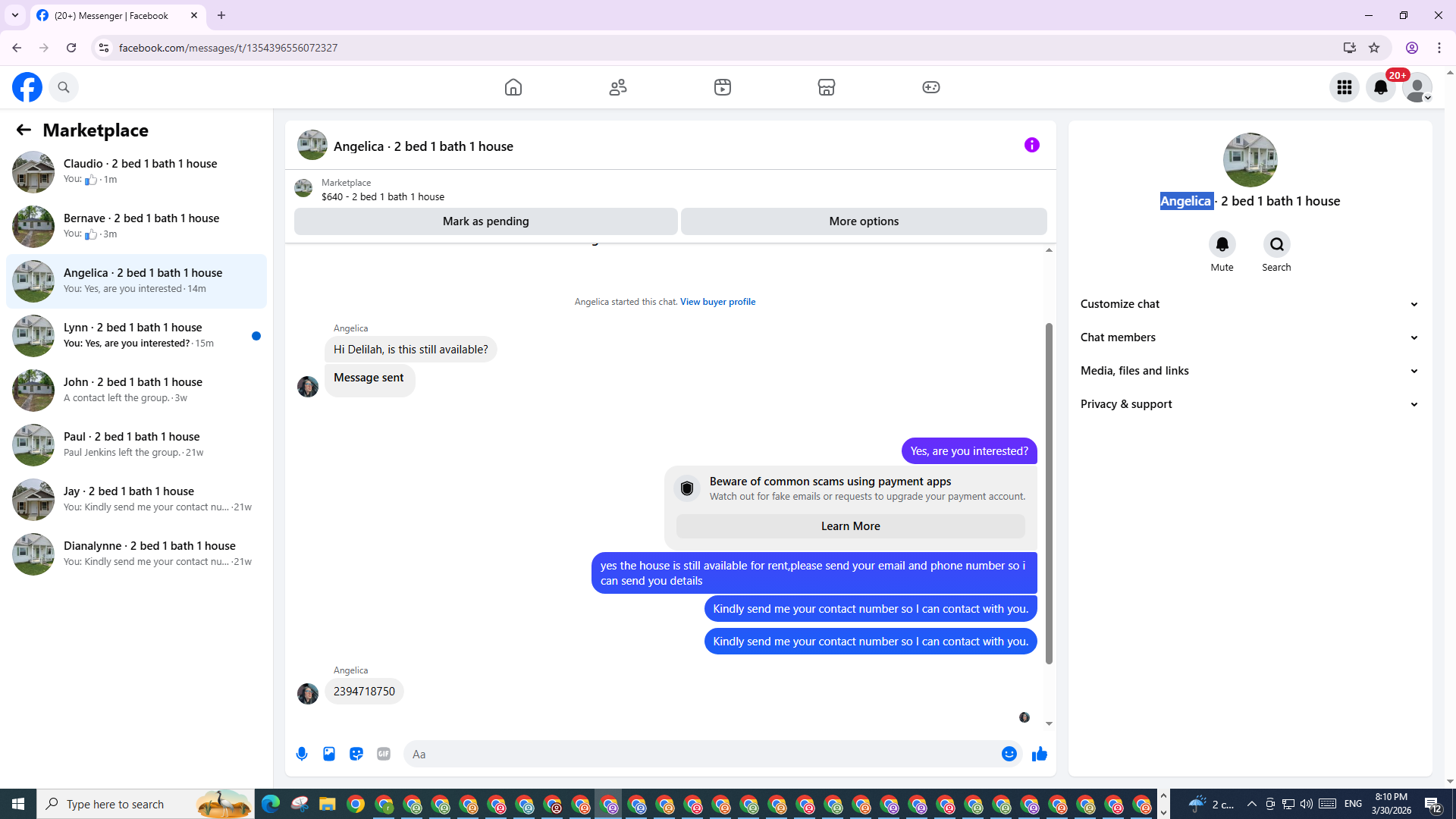Screen dimensions: 1456x819
Task: Attach a photo using the image icon
Action: point(329,754)
